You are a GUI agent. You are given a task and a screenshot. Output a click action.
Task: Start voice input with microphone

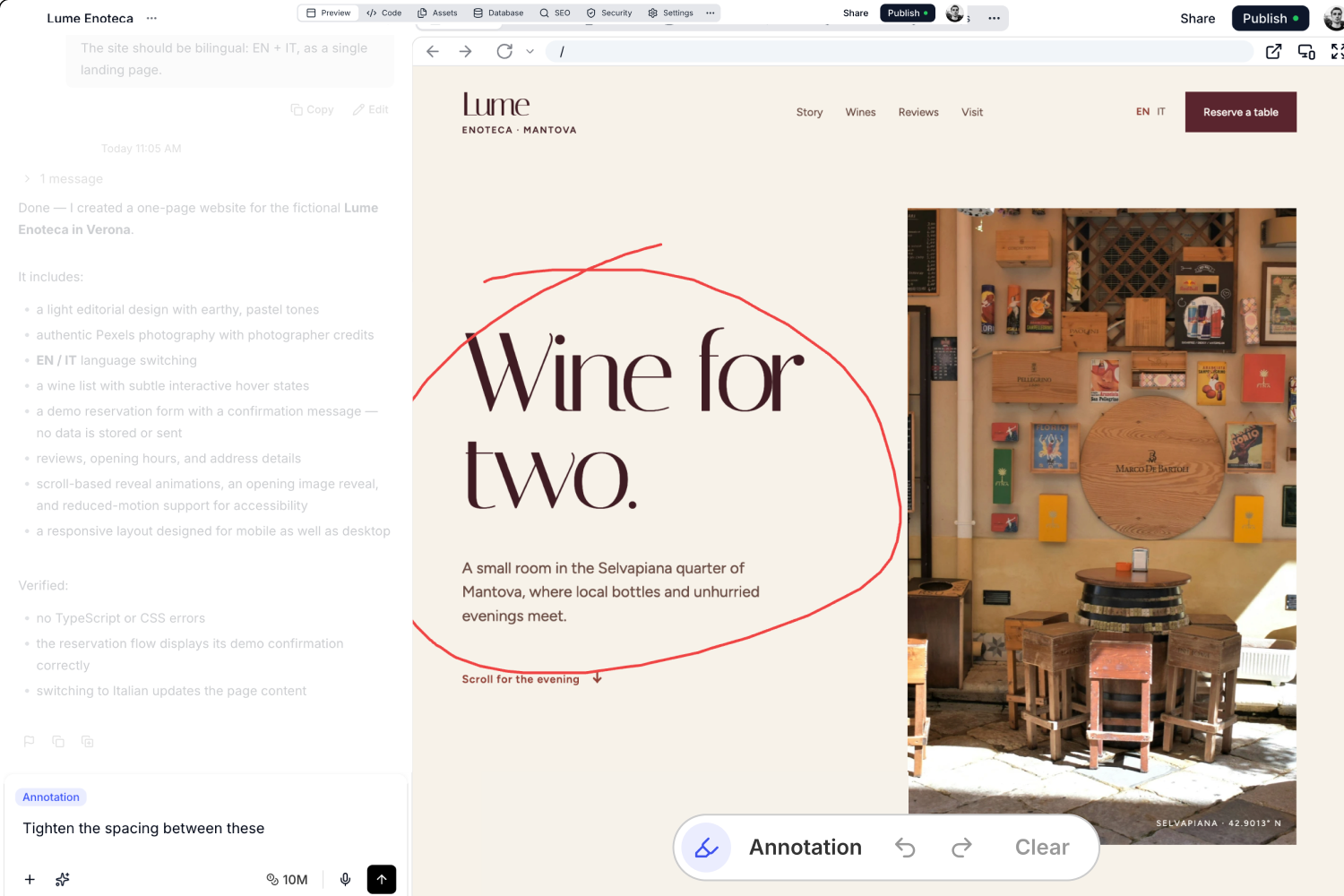[345, 879]
